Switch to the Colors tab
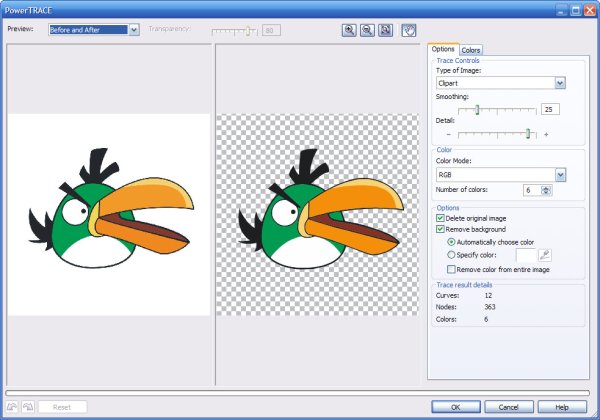Viewport: 600px width, 420px height. 471,49
